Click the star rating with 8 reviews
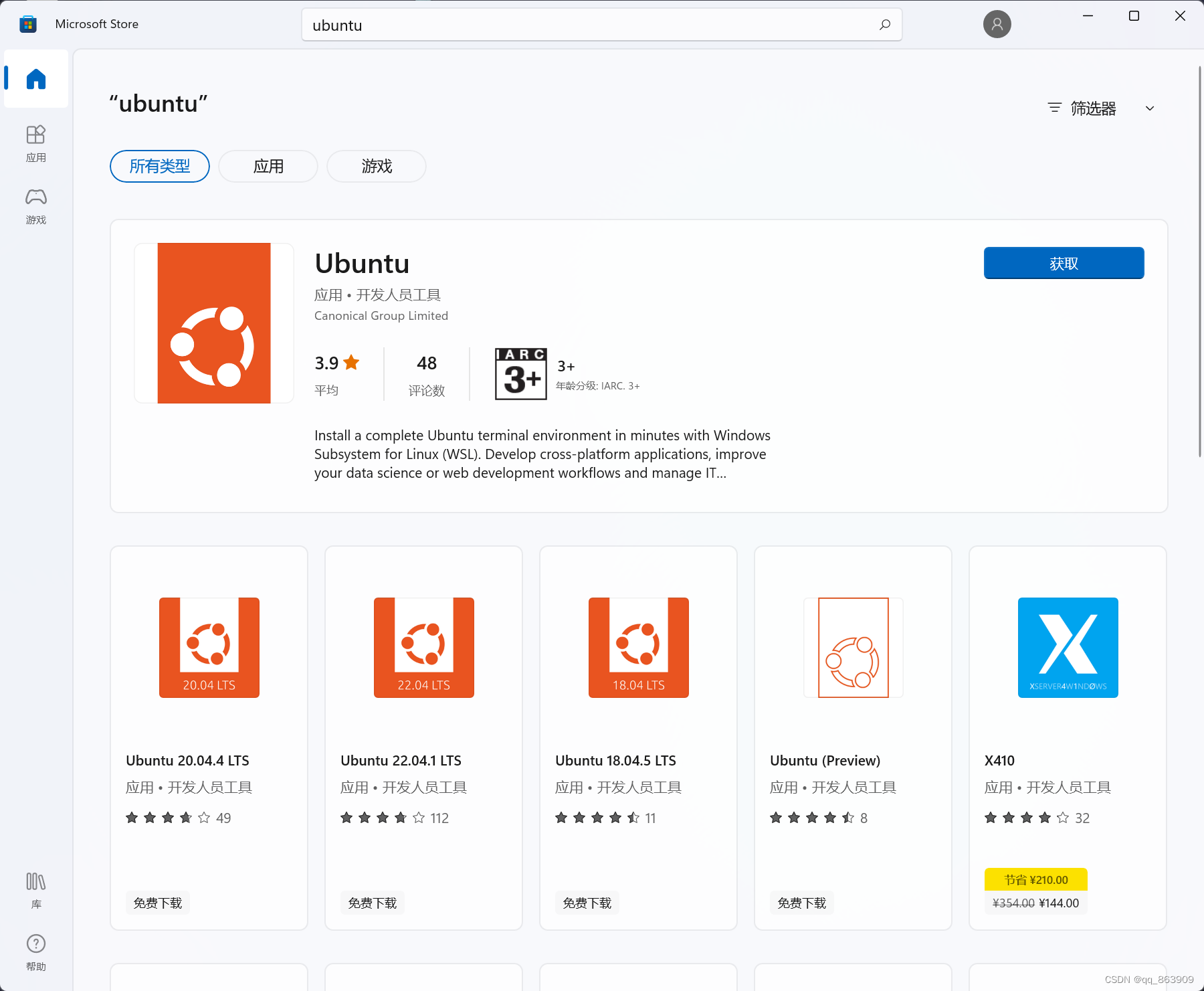The image size is (1204, 991). 819,818
